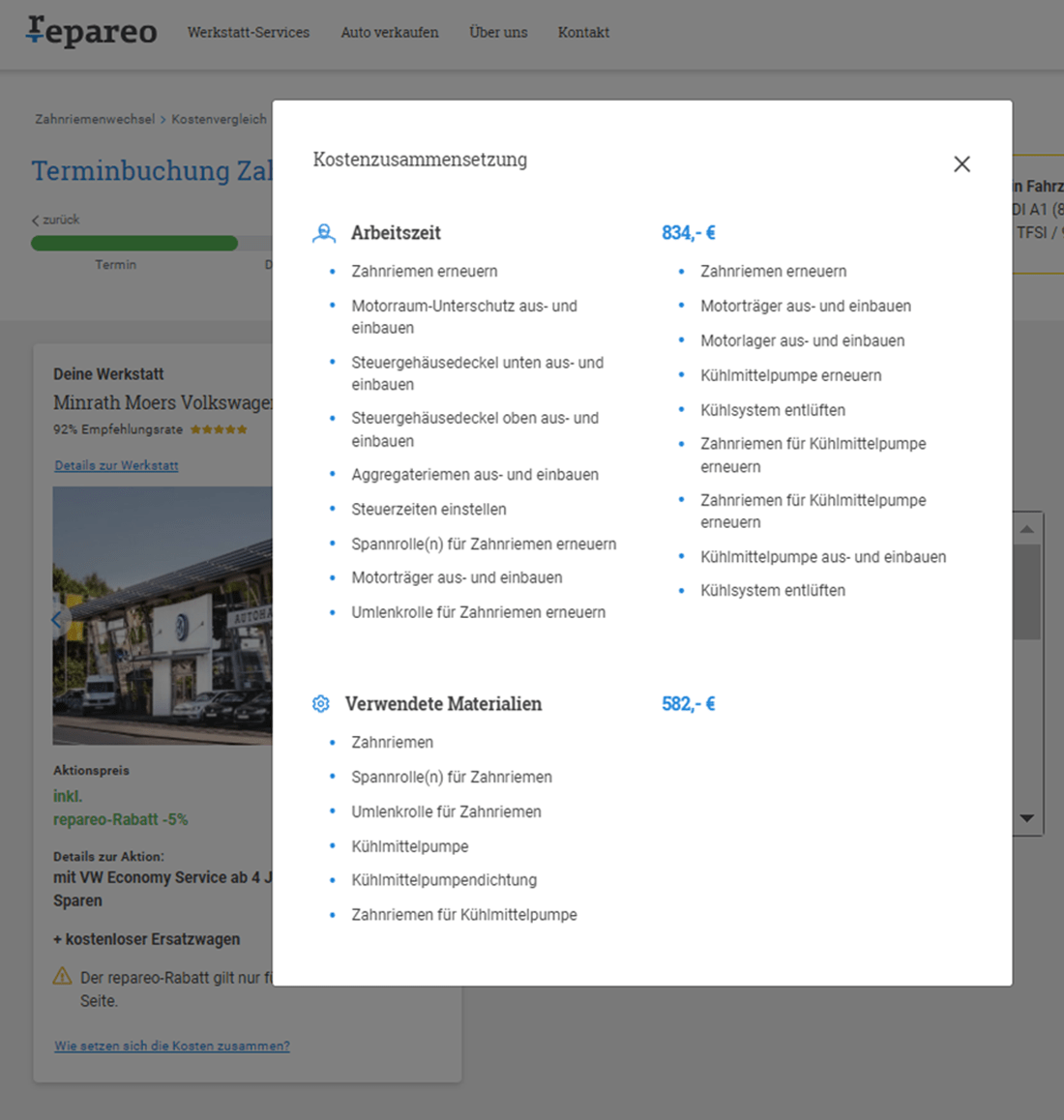Viewport: 1064px width, 1120px height.
Task: Click previous image arrow on workshop photo
Action: pos(57,619)
